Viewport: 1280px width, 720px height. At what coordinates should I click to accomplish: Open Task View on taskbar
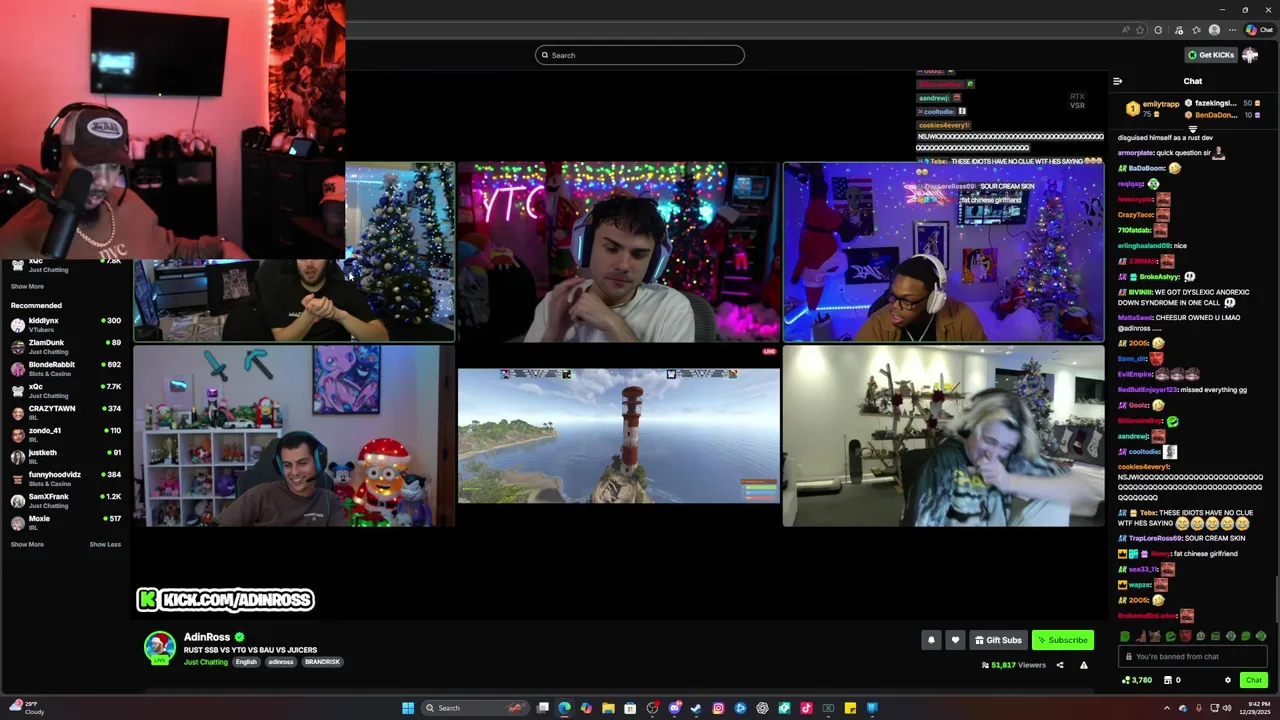543,708
